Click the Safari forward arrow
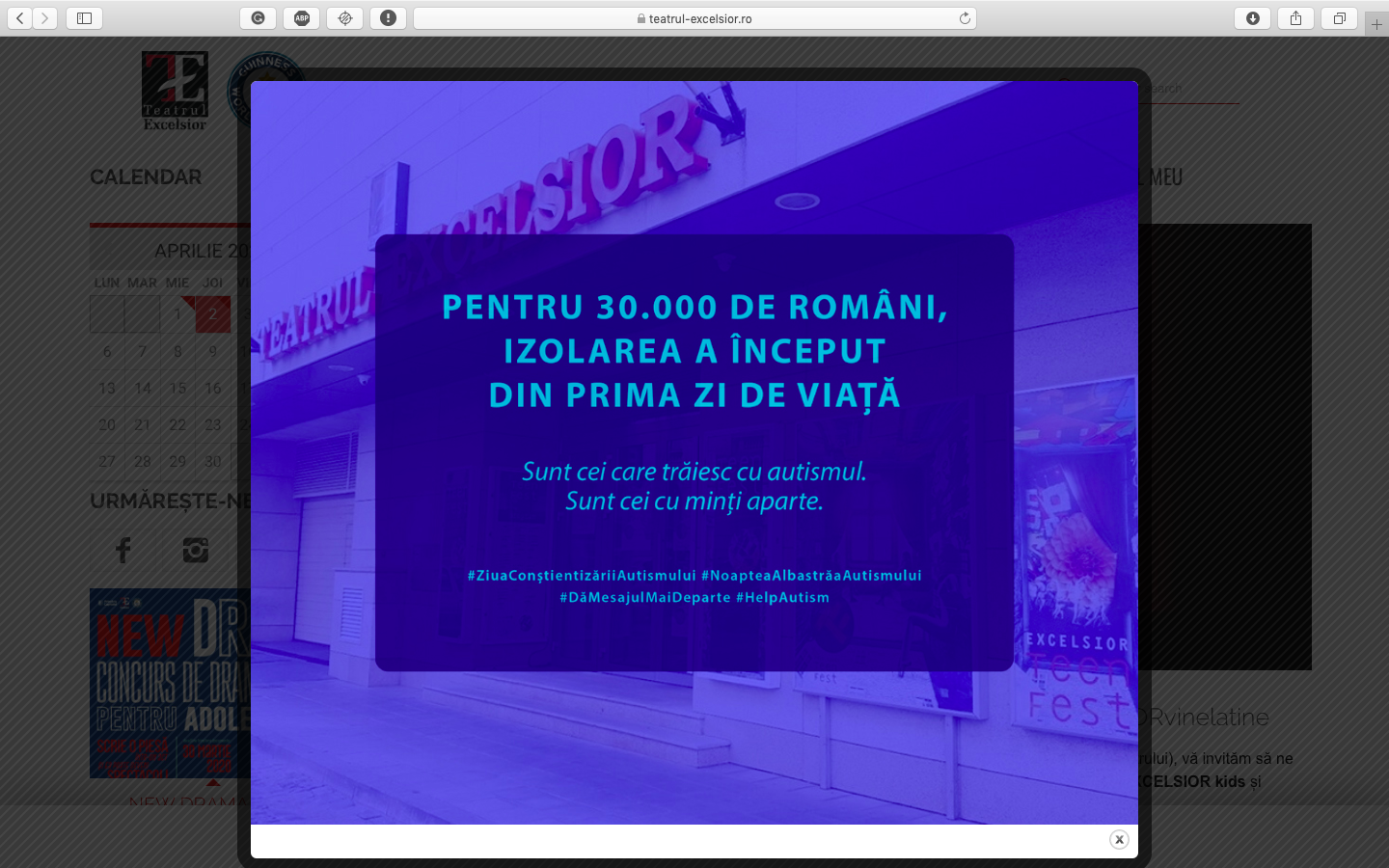The width and height of the screenshot is (1389, 868). pos(44,18)
